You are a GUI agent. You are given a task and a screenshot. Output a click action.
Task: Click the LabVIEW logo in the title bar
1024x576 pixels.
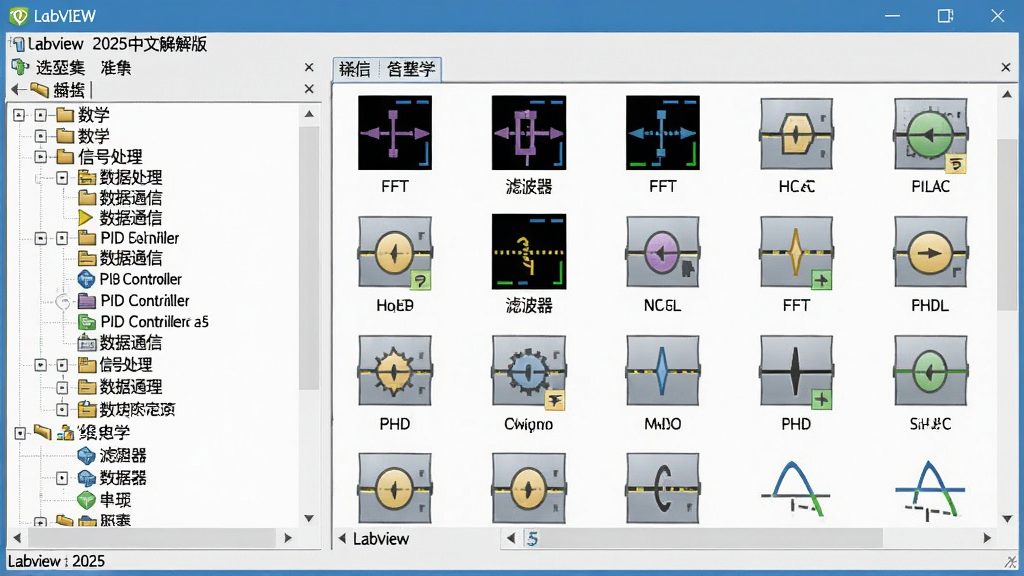(x=18, y=16)
